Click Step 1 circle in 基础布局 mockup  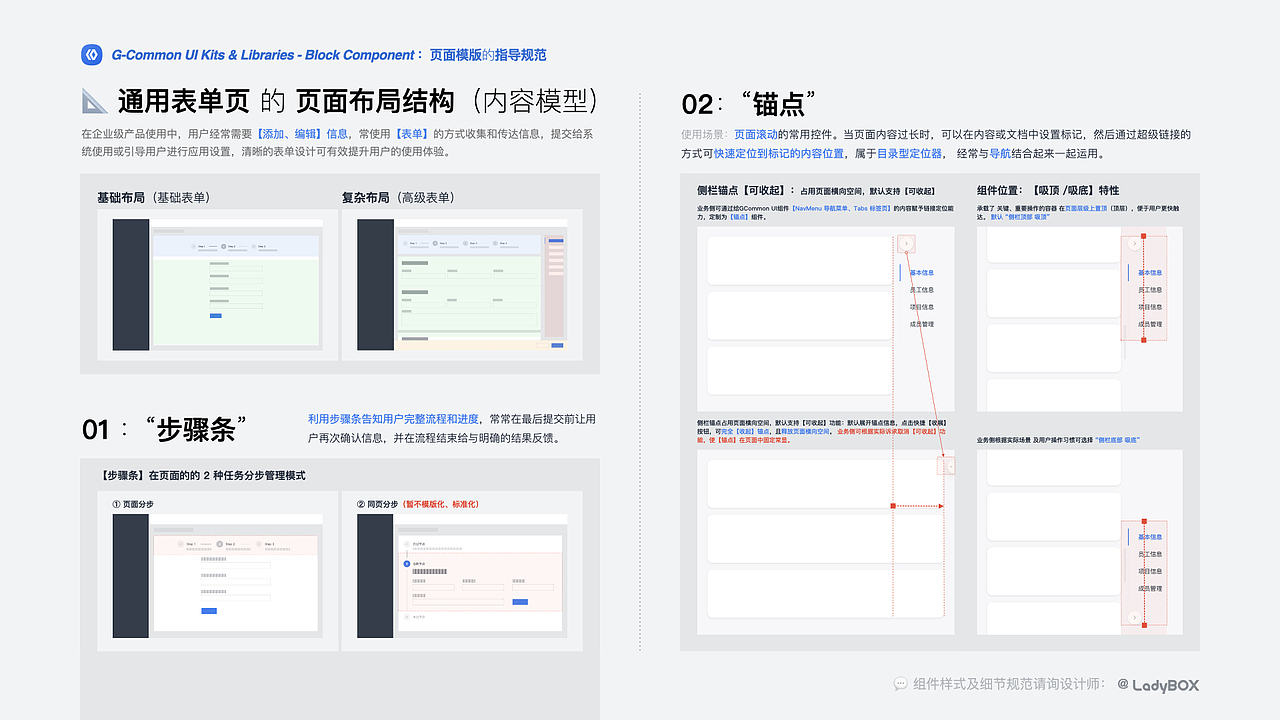coord(194,246)
